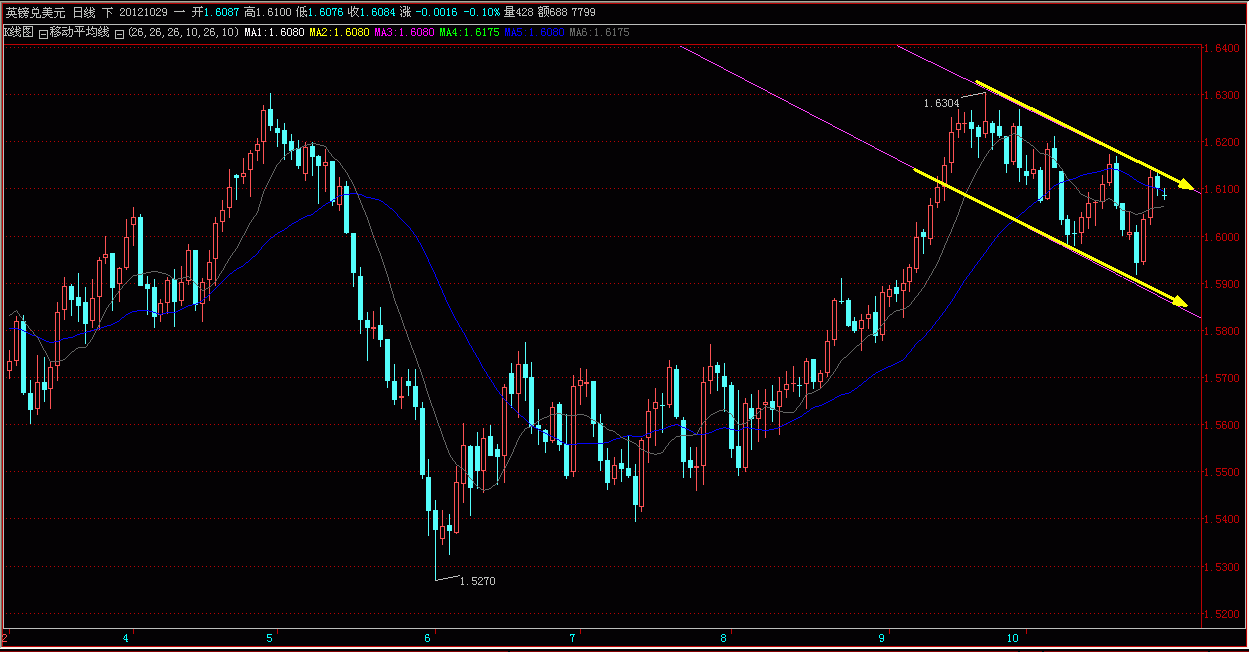Viewport: 1249px width, 652px height.
Task: Click month 2 on the time axis
Action: [6, 637]
